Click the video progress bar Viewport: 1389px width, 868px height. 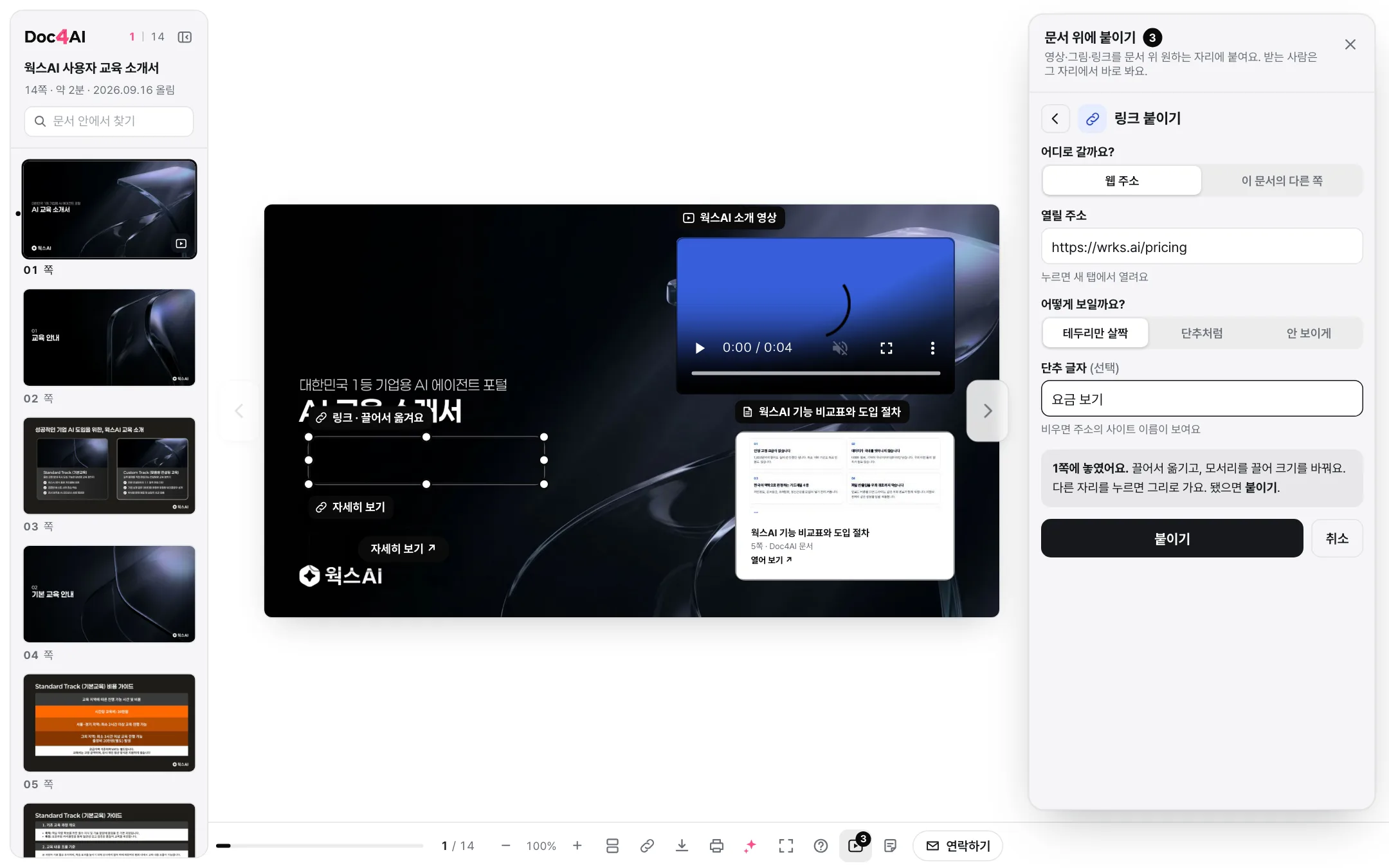815,373
